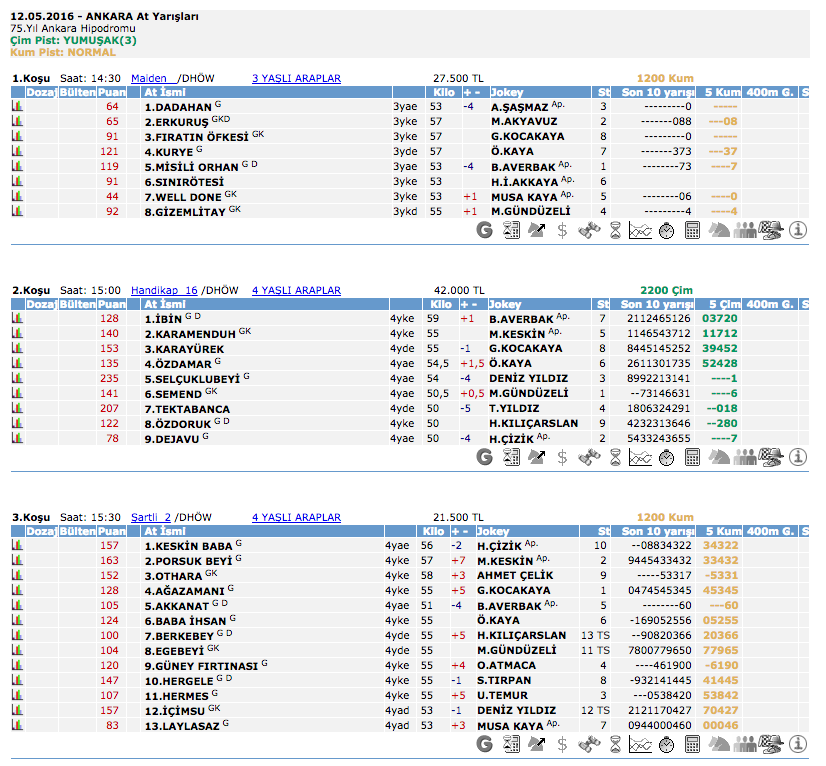Open the Maiden race type link
This screenshot has height=766, width=826.
click(149, 78)
